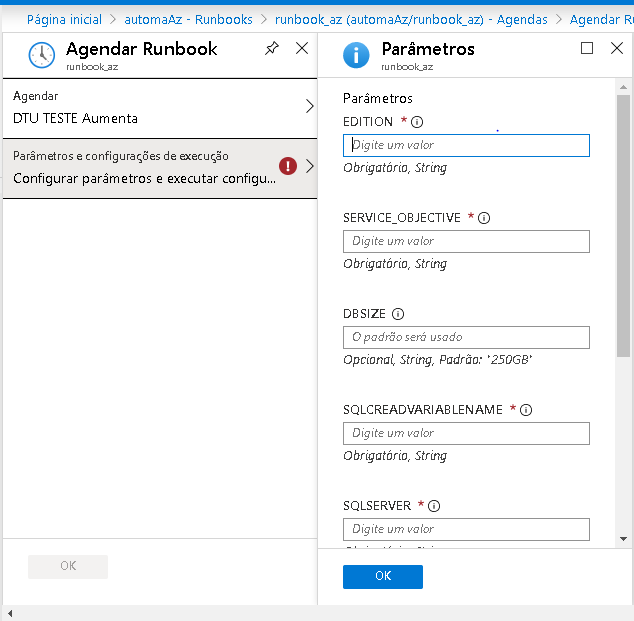
Task: Click the SERVICE_OBJECTIVE text field
Action: click(466, 241)
